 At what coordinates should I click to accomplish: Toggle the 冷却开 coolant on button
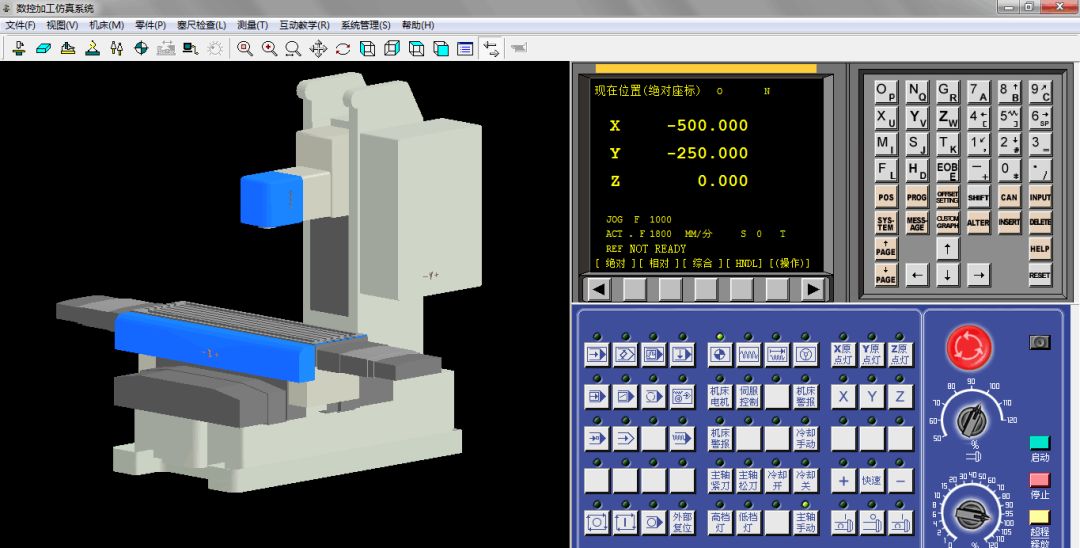pyautogui.click(x=777, y=481)
